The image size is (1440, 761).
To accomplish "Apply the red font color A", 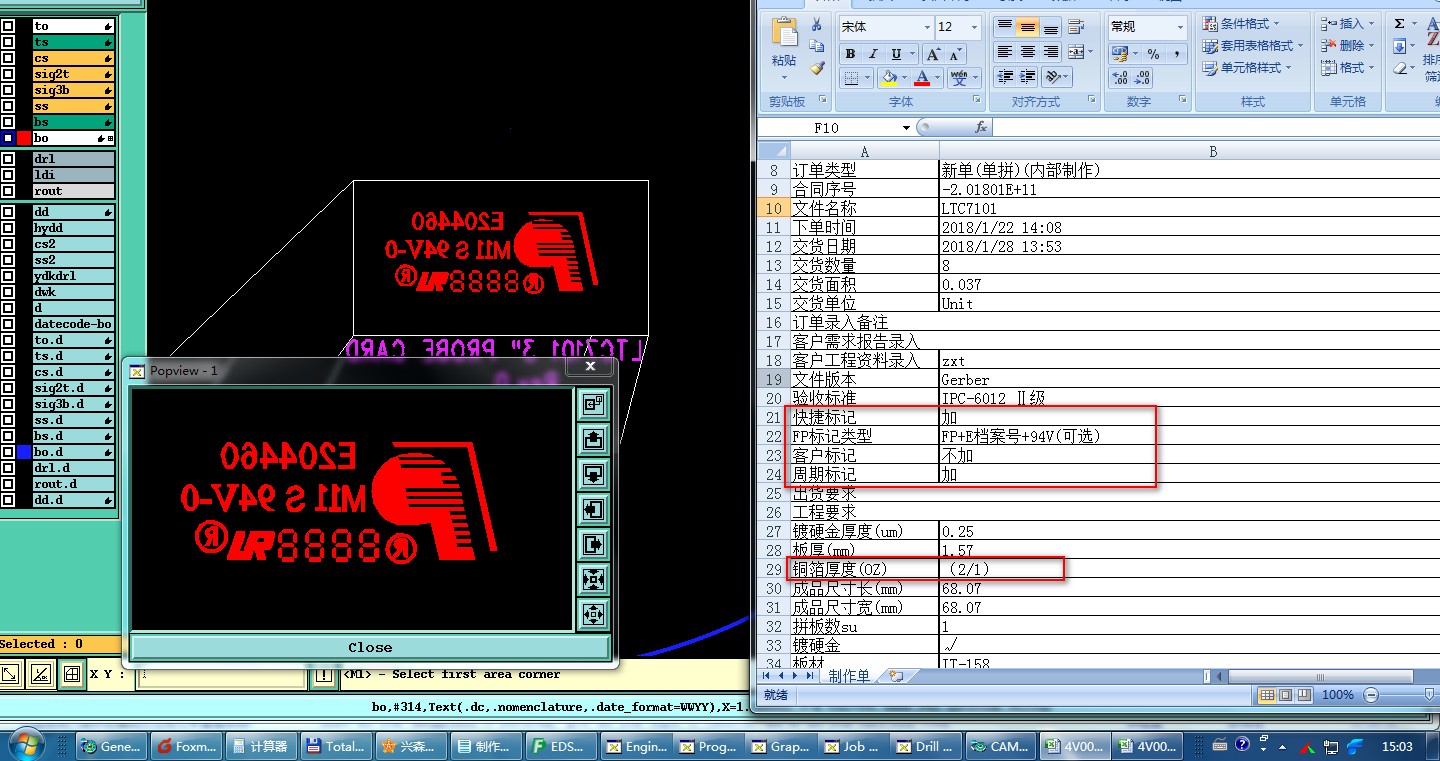I will (x=921, y=77).
